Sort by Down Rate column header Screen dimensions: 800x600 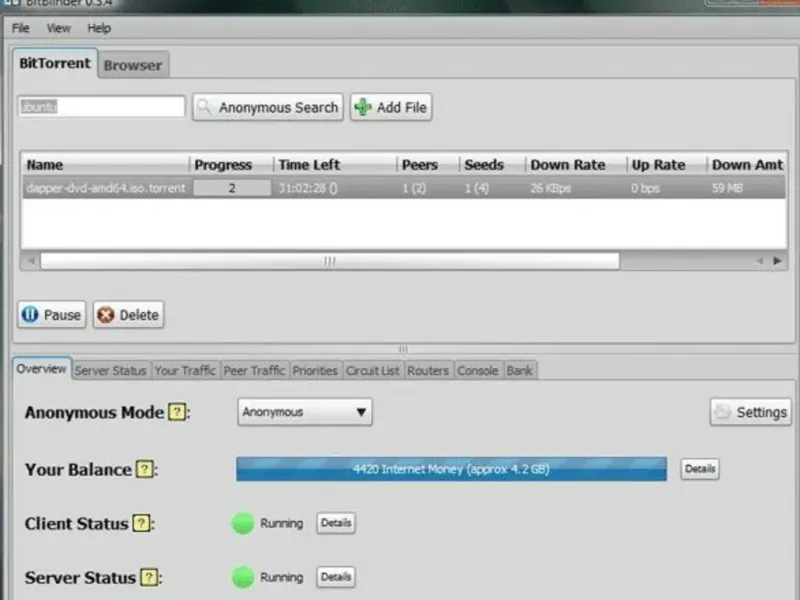pyautogui.click(x=576, y=165)
